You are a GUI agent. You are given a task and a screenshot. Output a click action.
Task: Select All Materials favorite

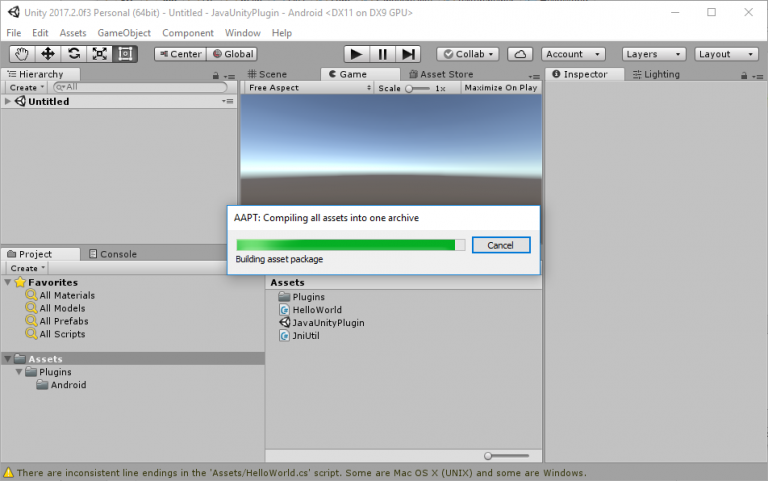[x=60, y=295]
